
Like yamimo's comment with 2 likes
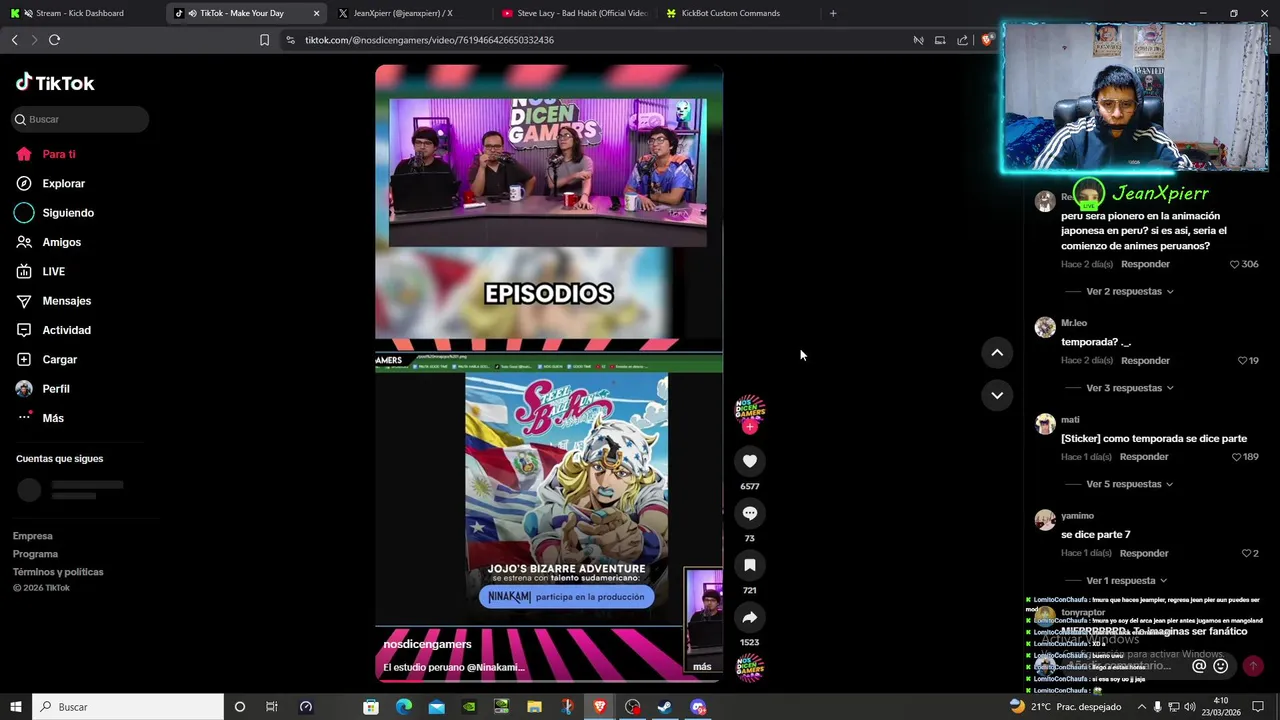click(x=1246, y=553)
